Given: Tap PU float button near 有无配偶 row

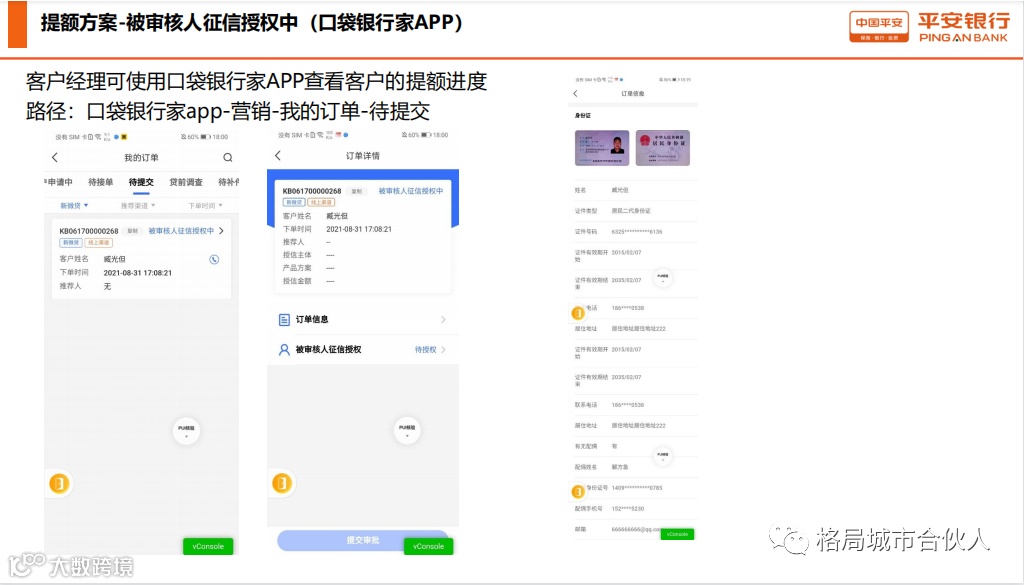Looking at the screenshot, I should (662, 456).
